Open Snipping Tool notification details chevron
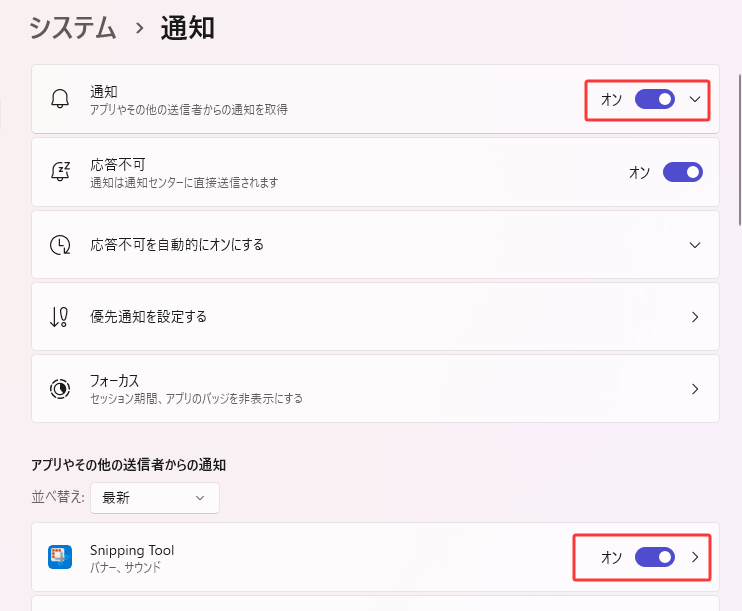 click(696, 557)
